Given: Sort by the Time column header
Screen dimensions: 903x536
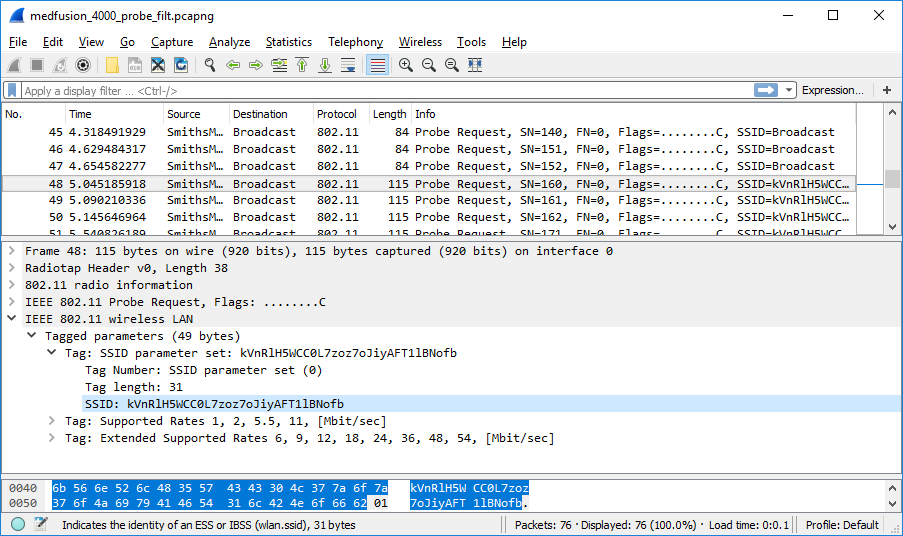Looking at the screenshot, I should (x=114, y=114).
